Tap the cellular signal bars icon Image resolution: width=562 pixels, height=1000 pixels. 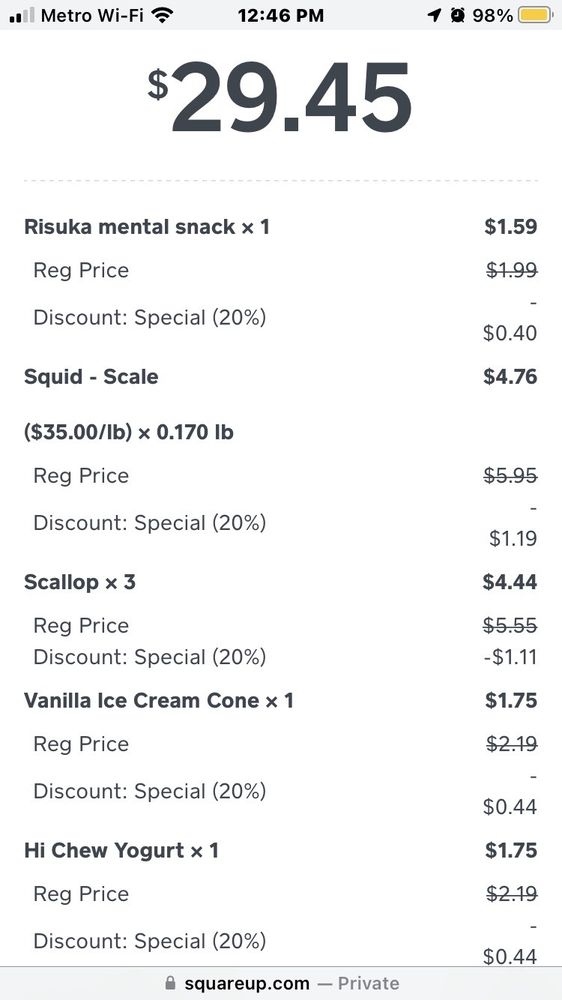coord(22,15)
